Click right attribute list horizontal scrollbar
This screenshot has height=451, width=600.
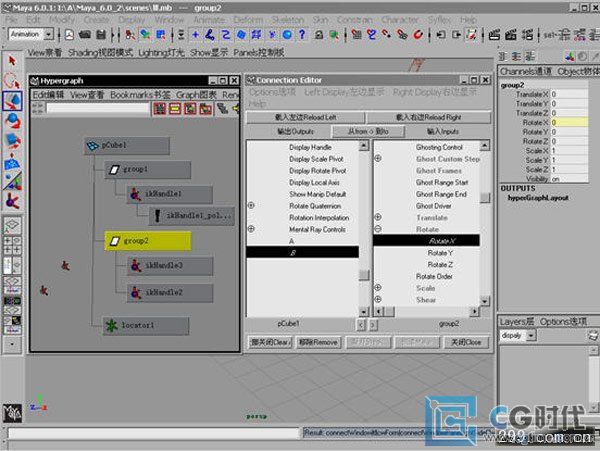[426, 311]
